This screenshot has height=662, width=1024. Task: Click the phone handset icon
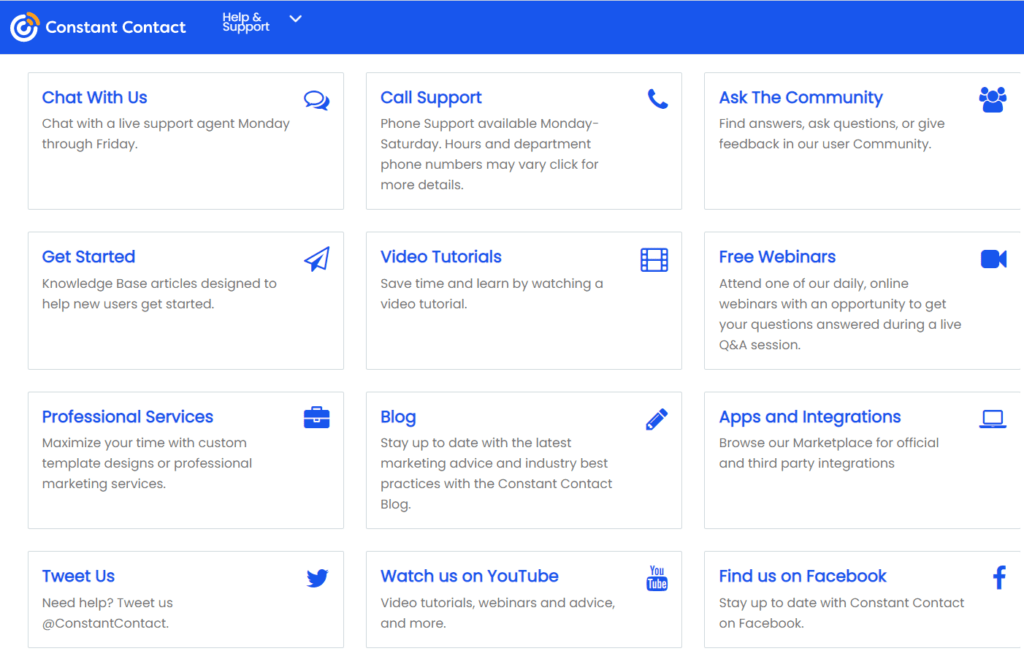pyautogui.click(x=657, y=99)
